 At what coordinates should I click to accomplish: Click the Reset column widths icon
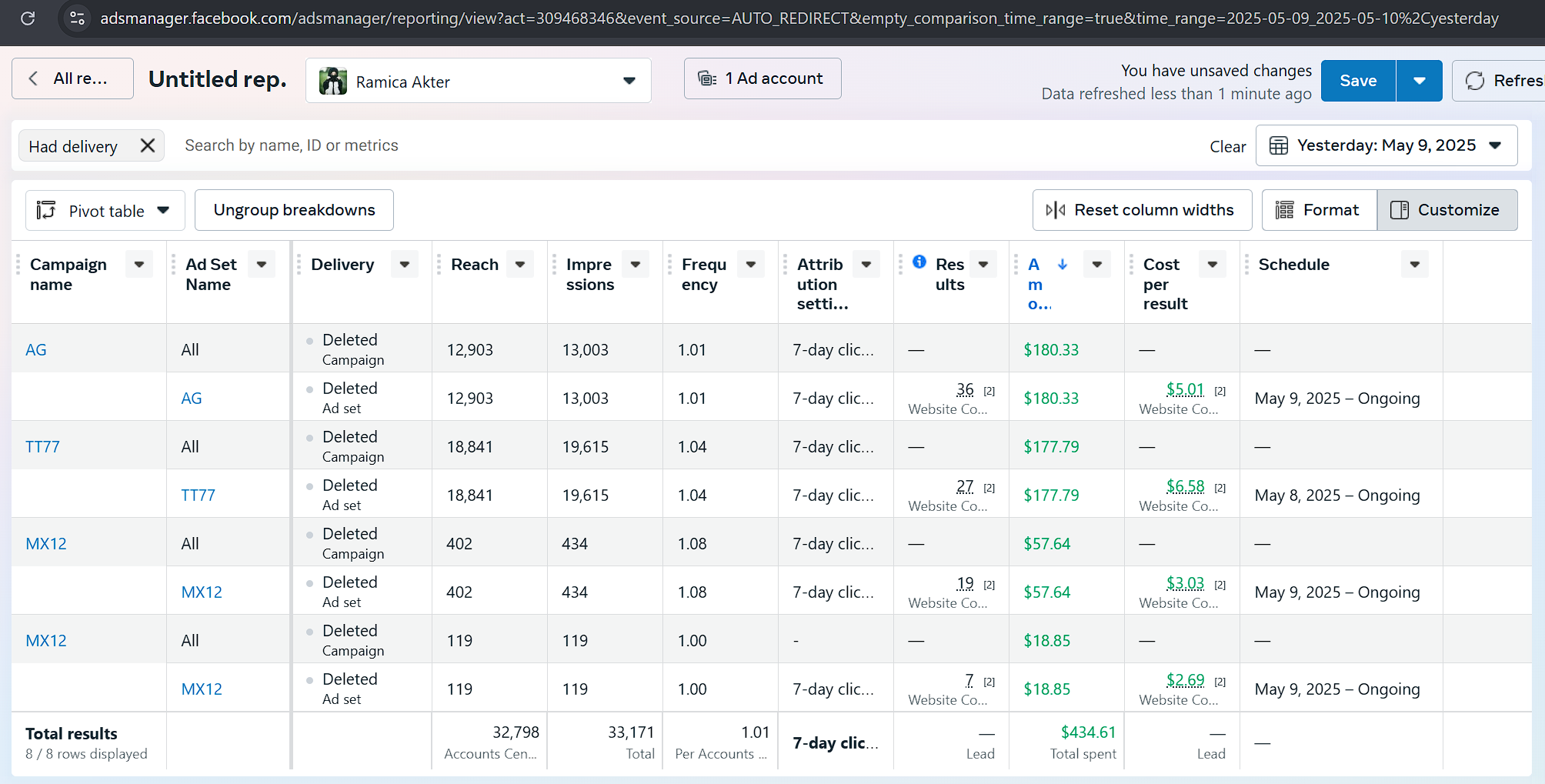click(x=1056, y=210)
